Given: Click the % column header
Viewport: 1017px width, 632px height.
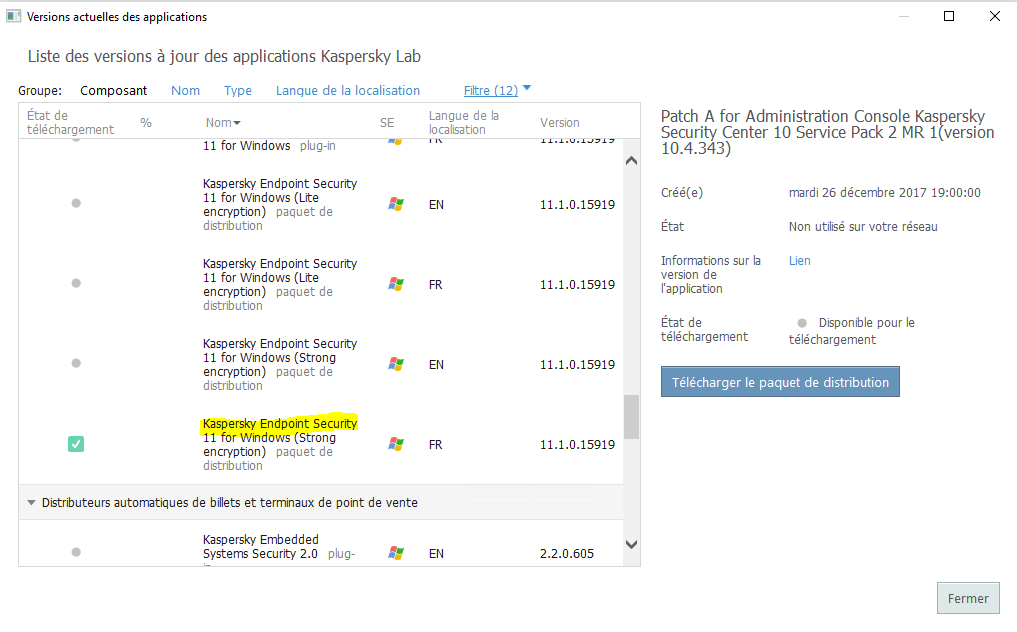Looking at the screenshot, I should pos(146,123).
